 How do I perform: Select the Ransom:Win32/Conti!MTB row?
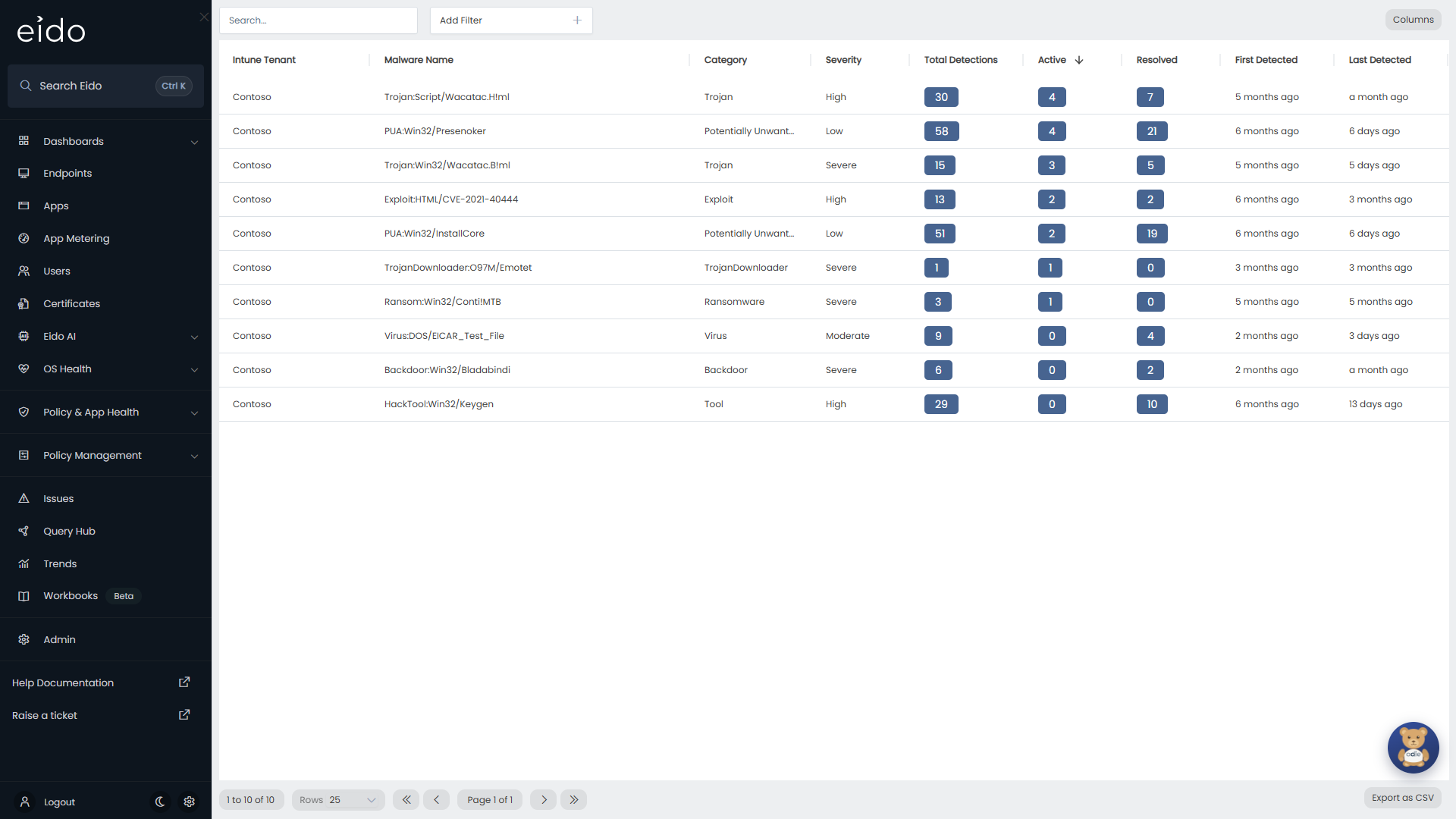833,302
